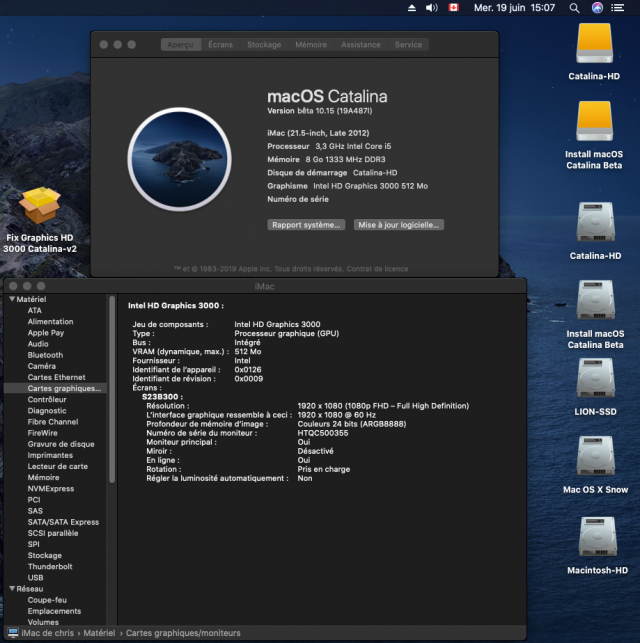This screenshot has width=640, height=643.
Task: Select Audio in the sidebar
Action: [x=38, y=344]
